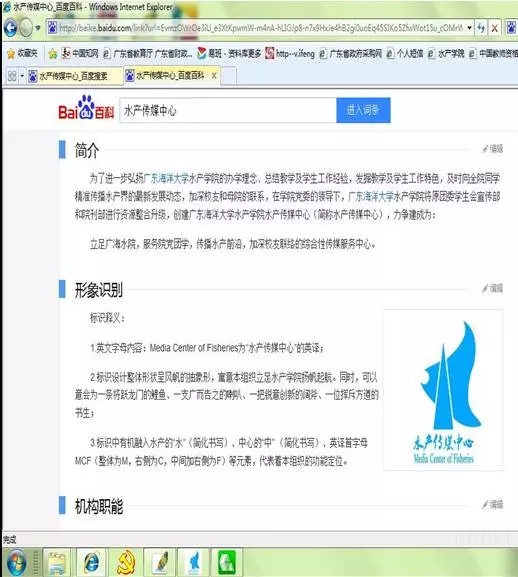Click the 完成 status bar text

tap(10, 539)
